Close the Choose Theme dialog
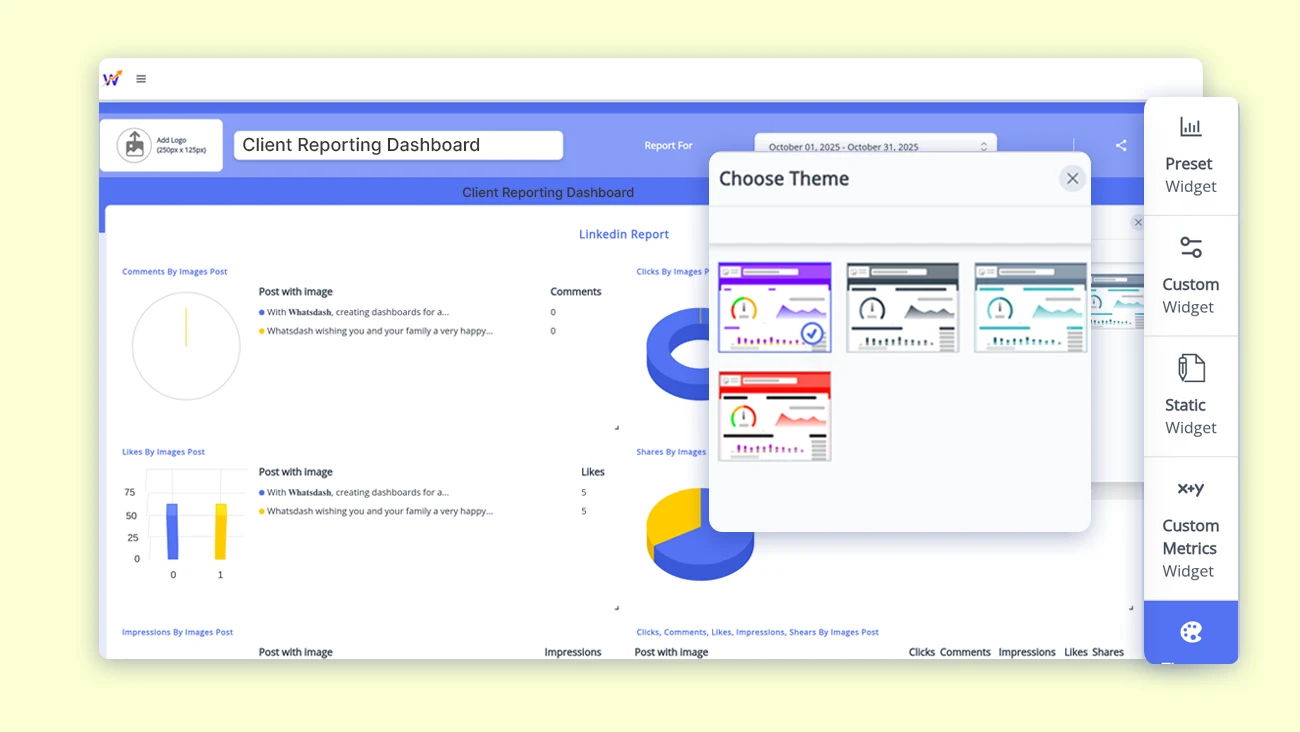The height and width of the screenshot is (732, 1300). [1072, 178]
